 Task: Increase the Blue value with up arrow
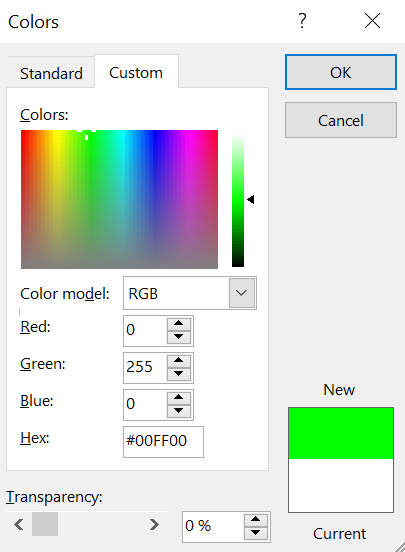click(x=179, y=398)
